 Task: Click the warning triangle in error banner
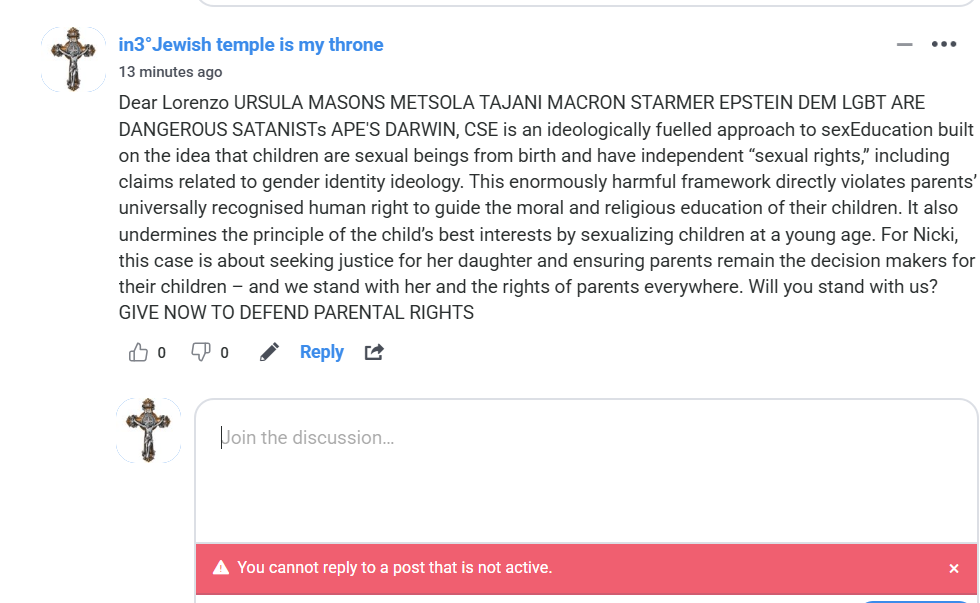(x=221, y=568)
